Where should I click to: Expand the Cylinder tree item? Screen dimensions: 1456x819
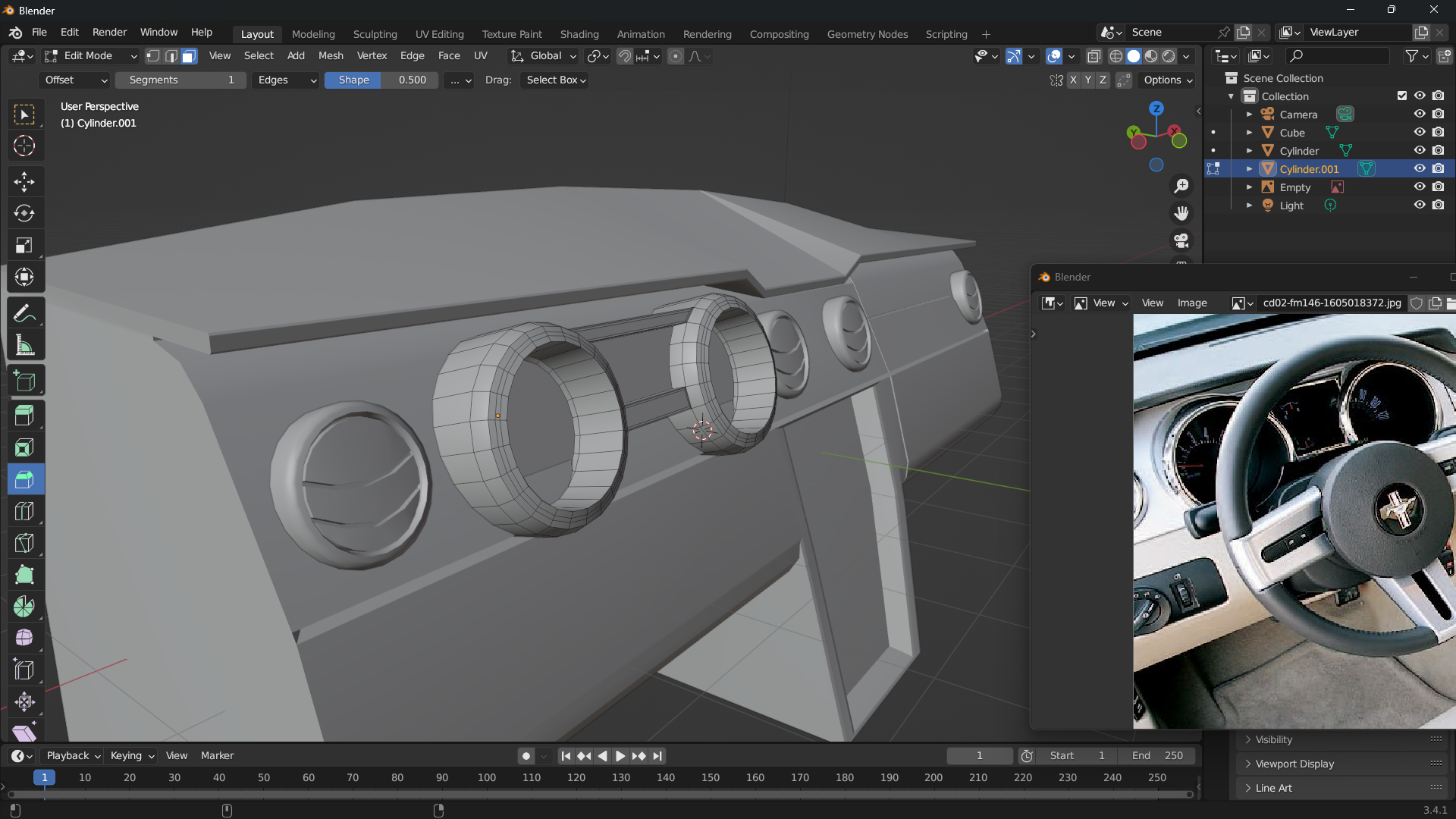pos(1249,151)
